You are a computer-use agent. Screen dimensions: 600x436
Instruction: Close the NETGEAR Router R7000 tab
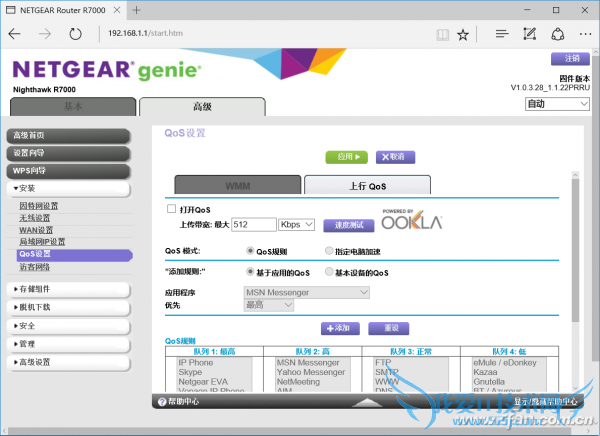pyautogui.click(x=117, y=10)
